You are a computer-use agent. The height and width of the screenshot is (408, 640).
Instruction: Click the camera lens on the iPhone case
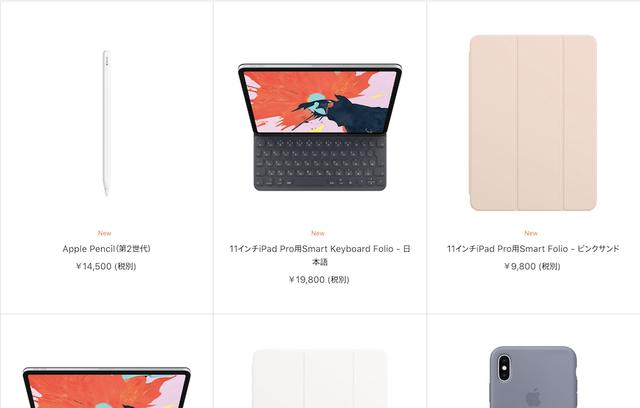tap(504, 367)
